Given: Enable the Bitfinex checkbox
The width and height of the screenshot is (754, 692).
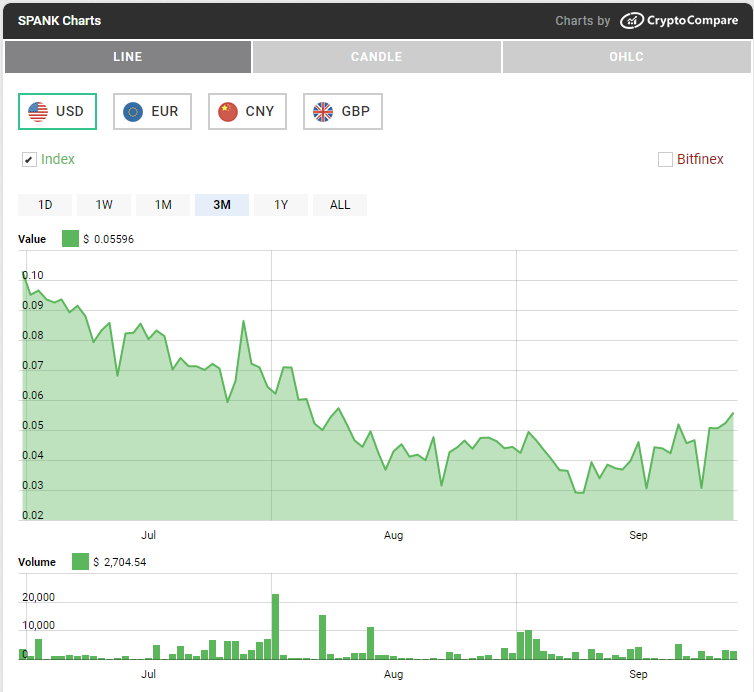Looking at the screenshot, I should pos(665,159).
